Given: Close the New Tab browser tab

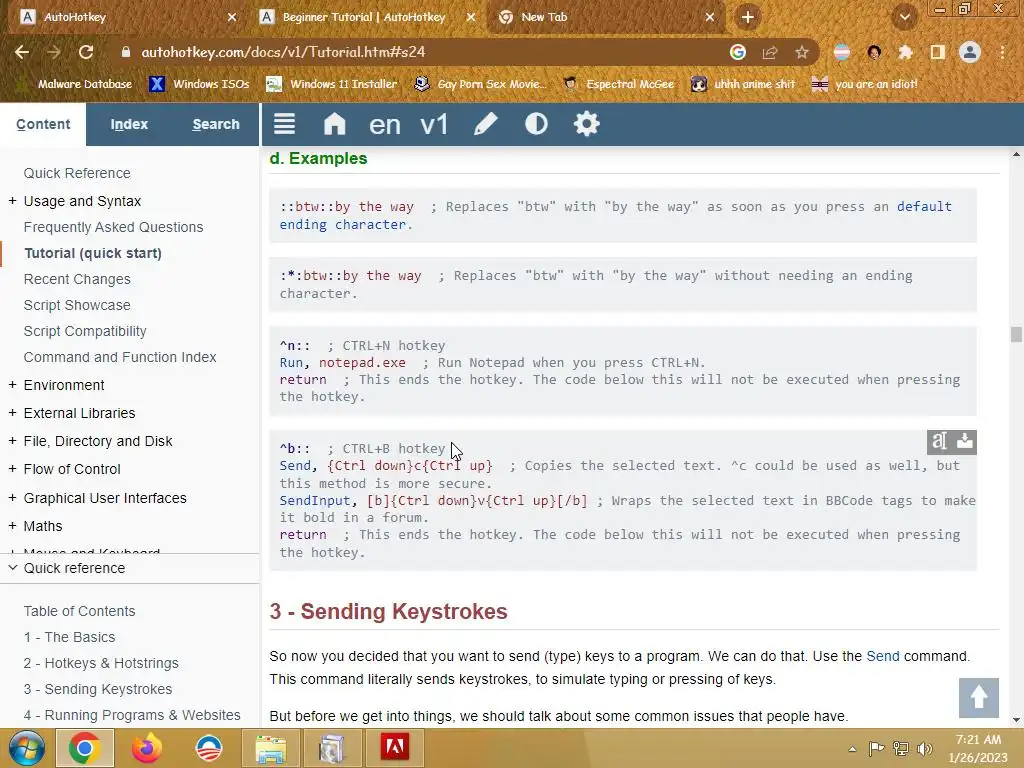Looking at the screenshot, I should [710, 17].
